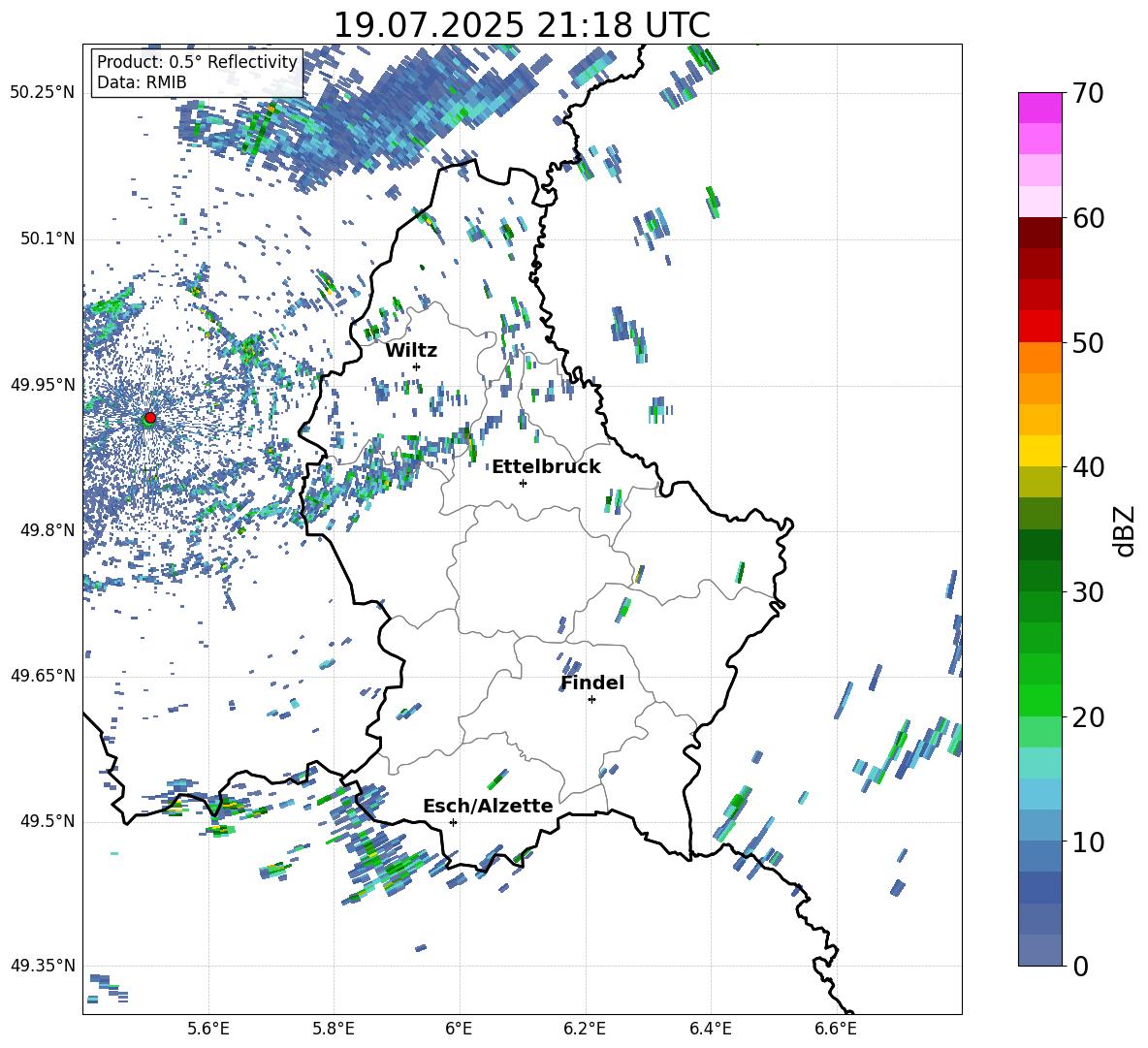1148x1048 pixels.
Task: Click the 5.8°E longitude label
Action: 334,1029
